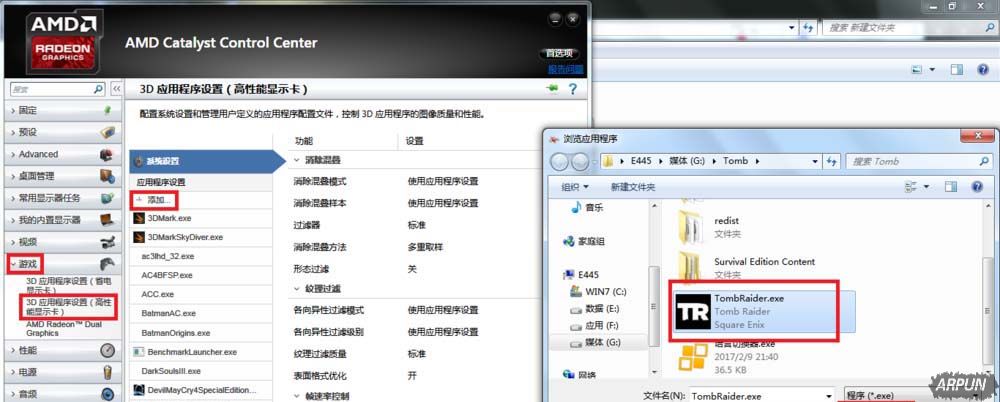The width and height of the screenshot is (1000, 402).
Task: Click the 搜索 Tomb search field
Action: (918, 161)
